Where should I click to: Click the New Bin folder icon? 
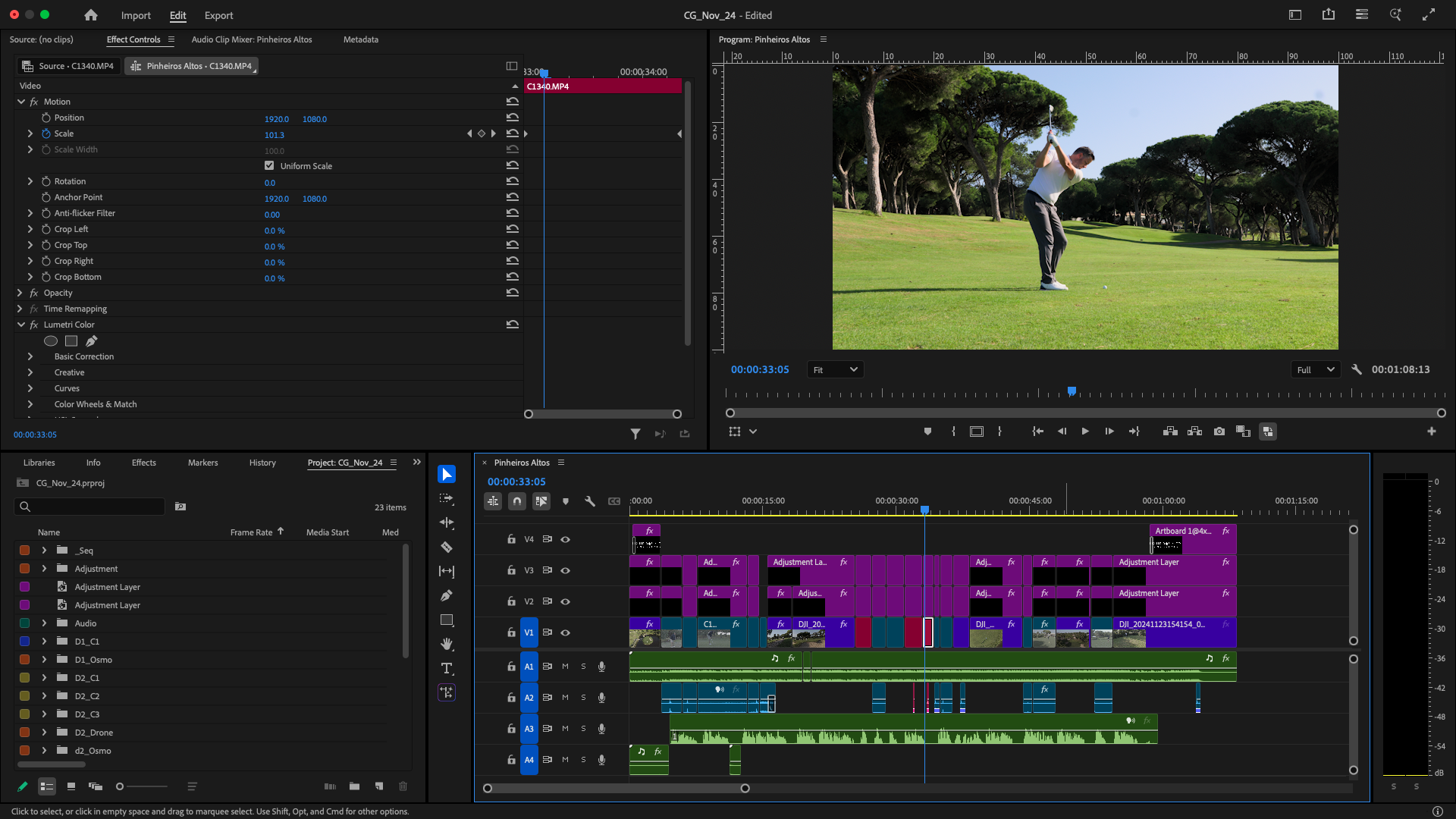(354, 786)
